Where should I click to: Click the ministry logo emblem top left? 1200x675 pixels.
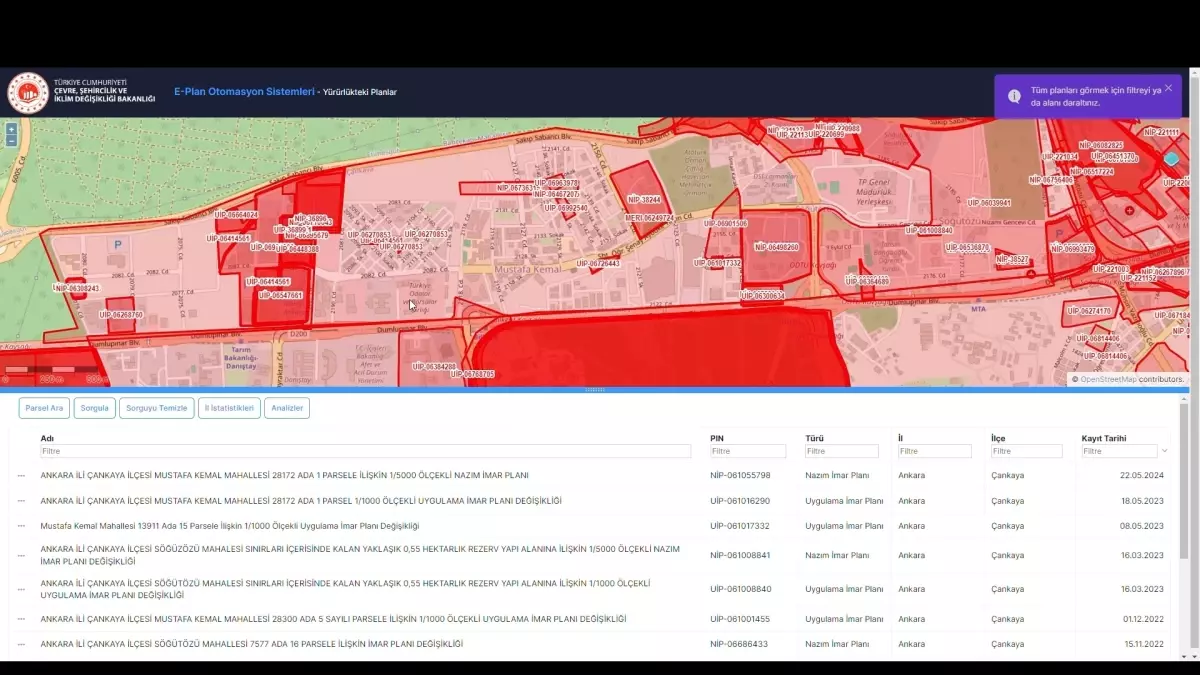(x=26, y=91)
